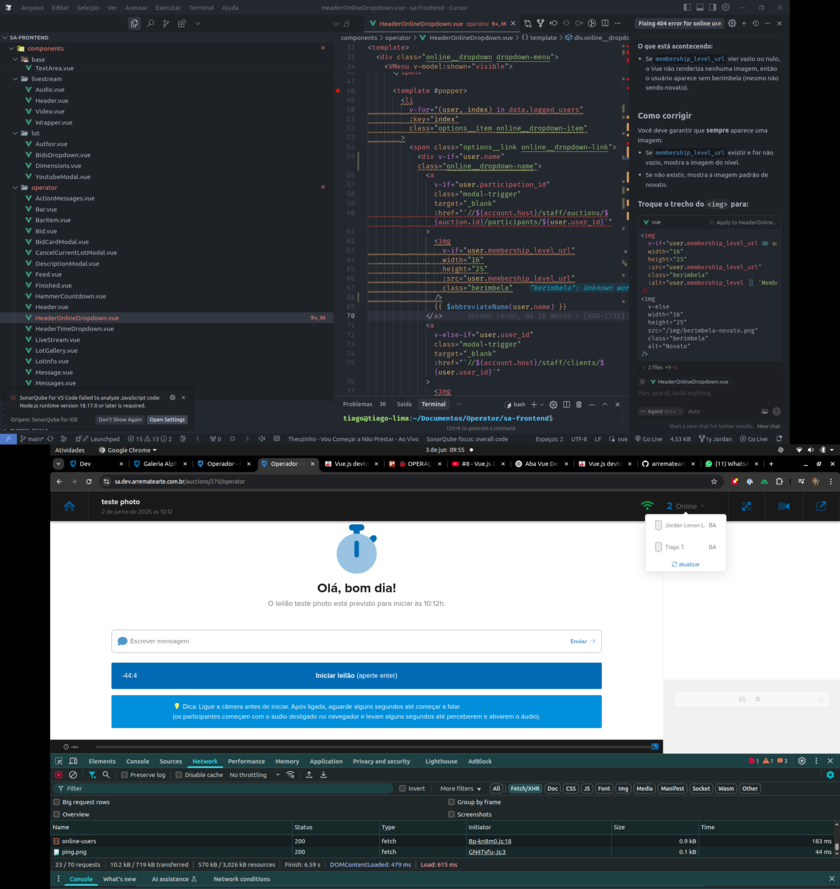Collapse the components folder
Image resolution: width=840 pixels, height=889 pixels.
[11, 48]
